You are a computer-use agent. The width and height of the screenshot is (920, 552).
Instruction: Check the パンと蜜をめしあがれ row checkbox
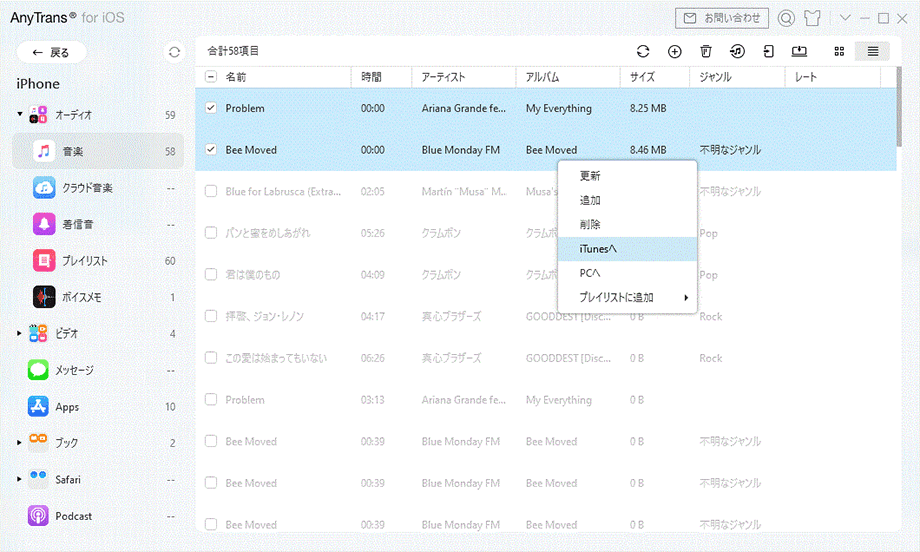coord(211,233)
